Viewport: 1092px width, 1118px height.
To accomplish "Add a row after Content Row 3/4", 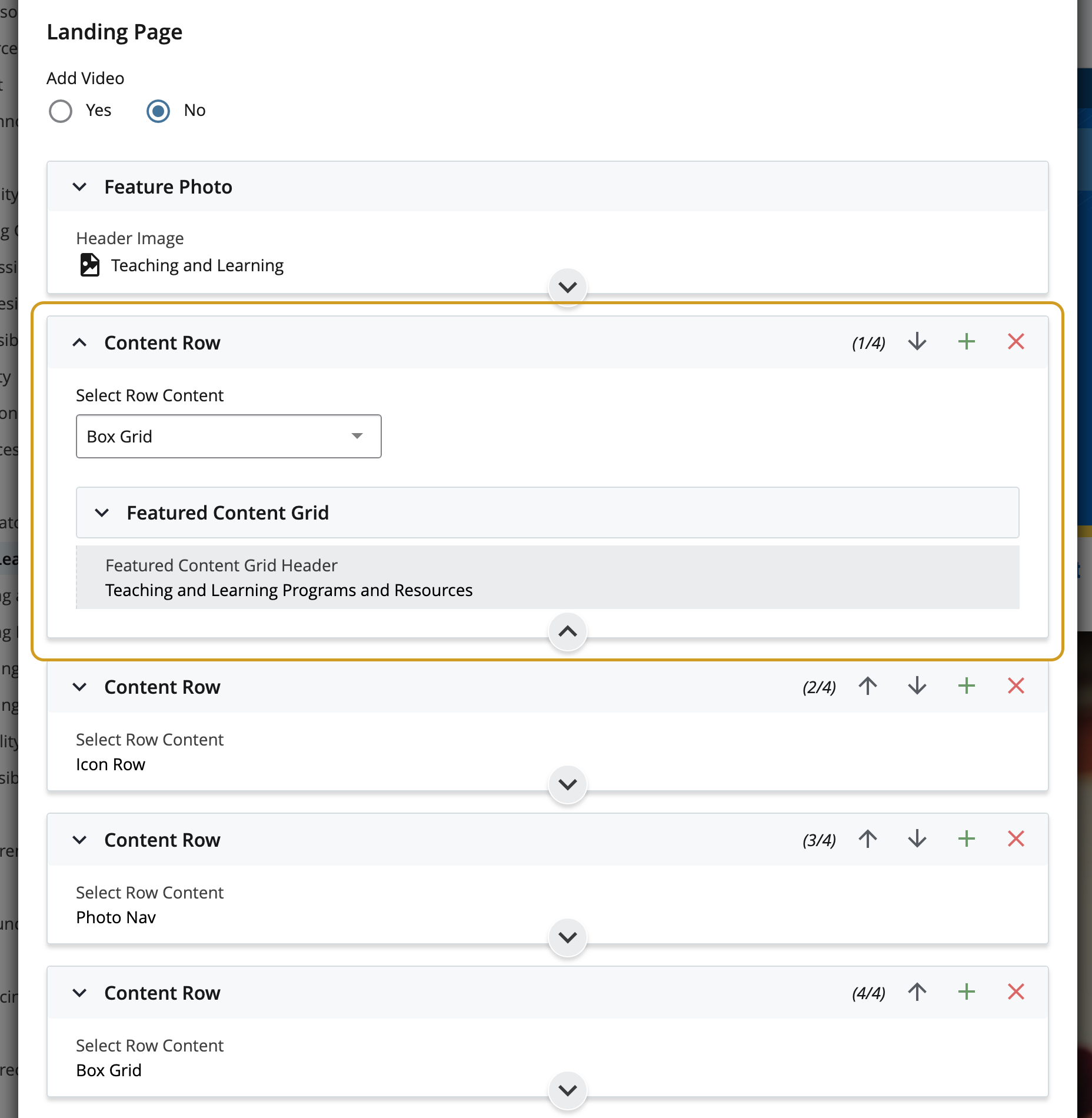I will [x=967, y=839].
